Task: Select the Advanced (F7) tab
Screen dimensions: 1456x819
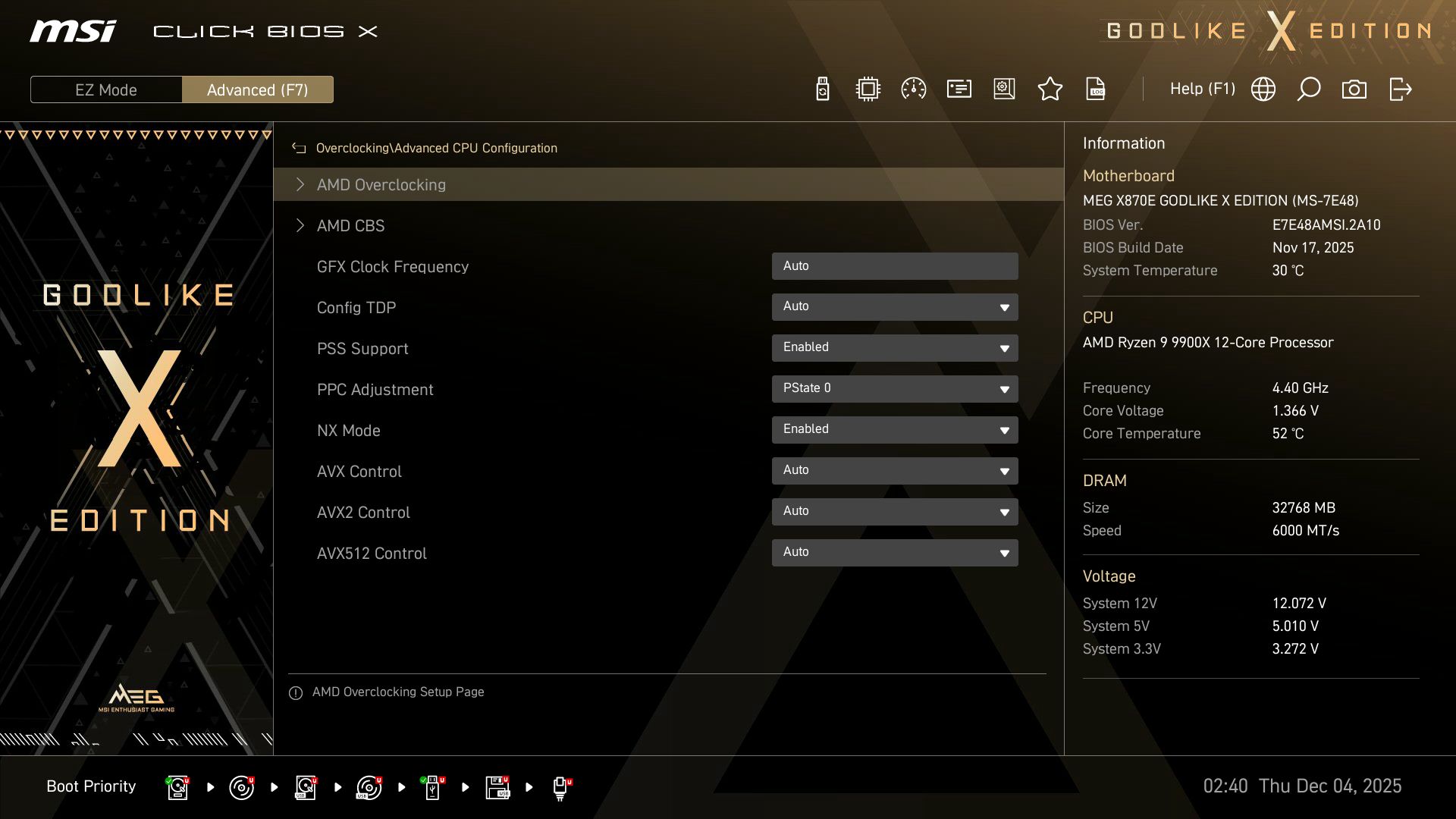Action: pos(258,89)
